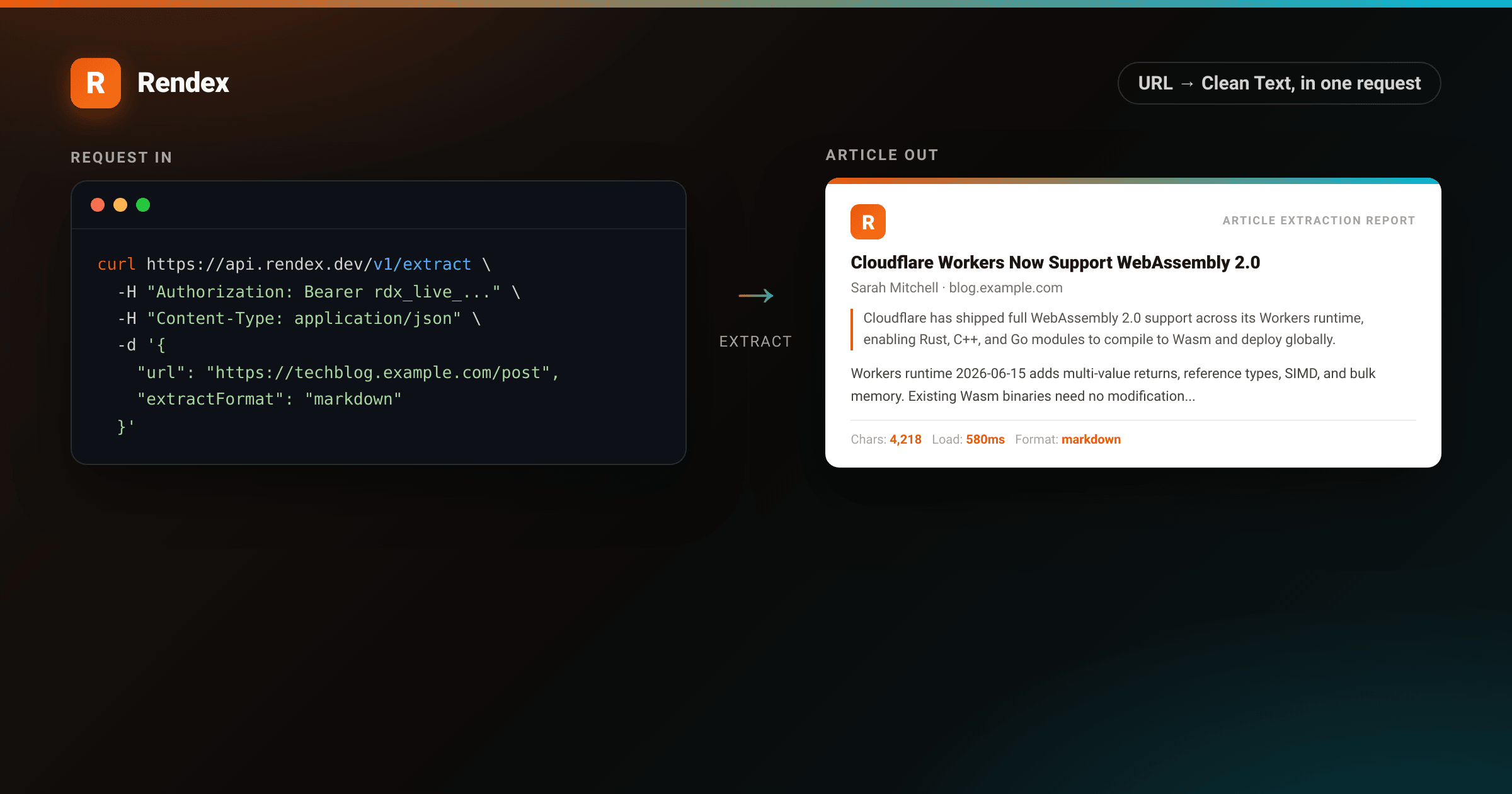This screenshot has height=794, width=1512.
Task: Click the Workers runtime 2026-06-15 paragraph
Action: coord(1113,384)
